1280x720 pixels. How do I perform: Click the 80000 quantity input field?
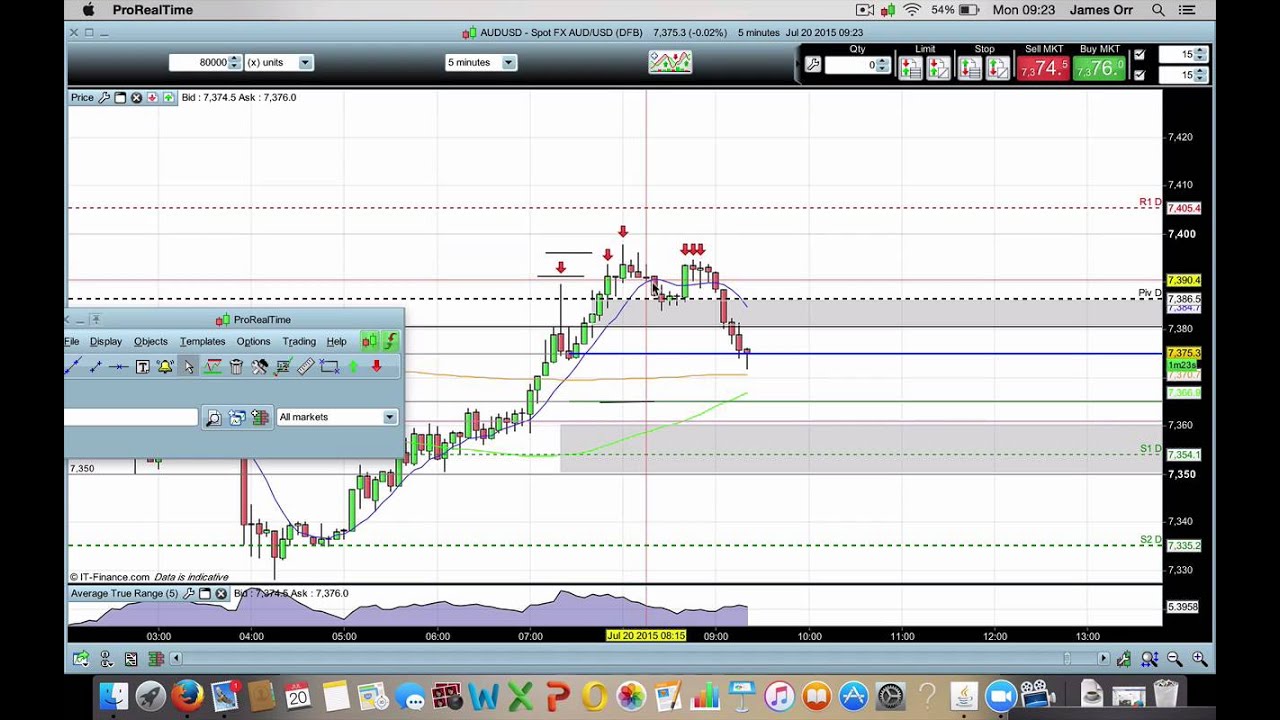(199, 62)
